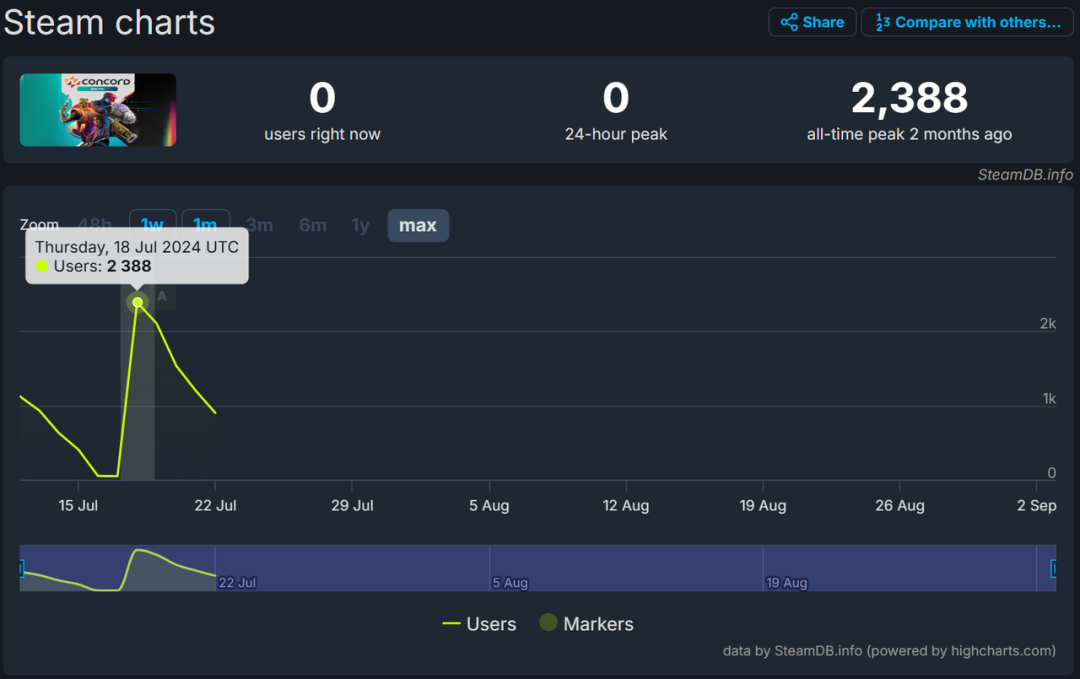The height and width of the screenshot is (679, 1080).
Task: Grab the left navigator range handle
Action: click(x=21, y=568)
